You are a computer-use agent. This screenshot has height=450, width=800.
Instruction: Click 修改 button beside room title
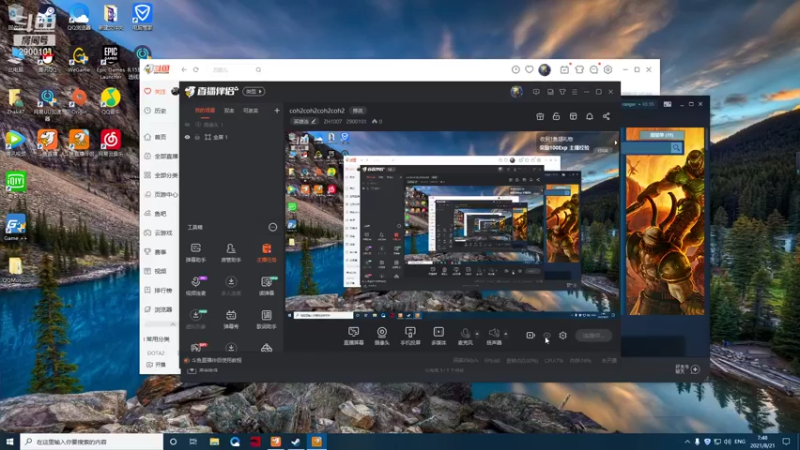click(358, 110)
